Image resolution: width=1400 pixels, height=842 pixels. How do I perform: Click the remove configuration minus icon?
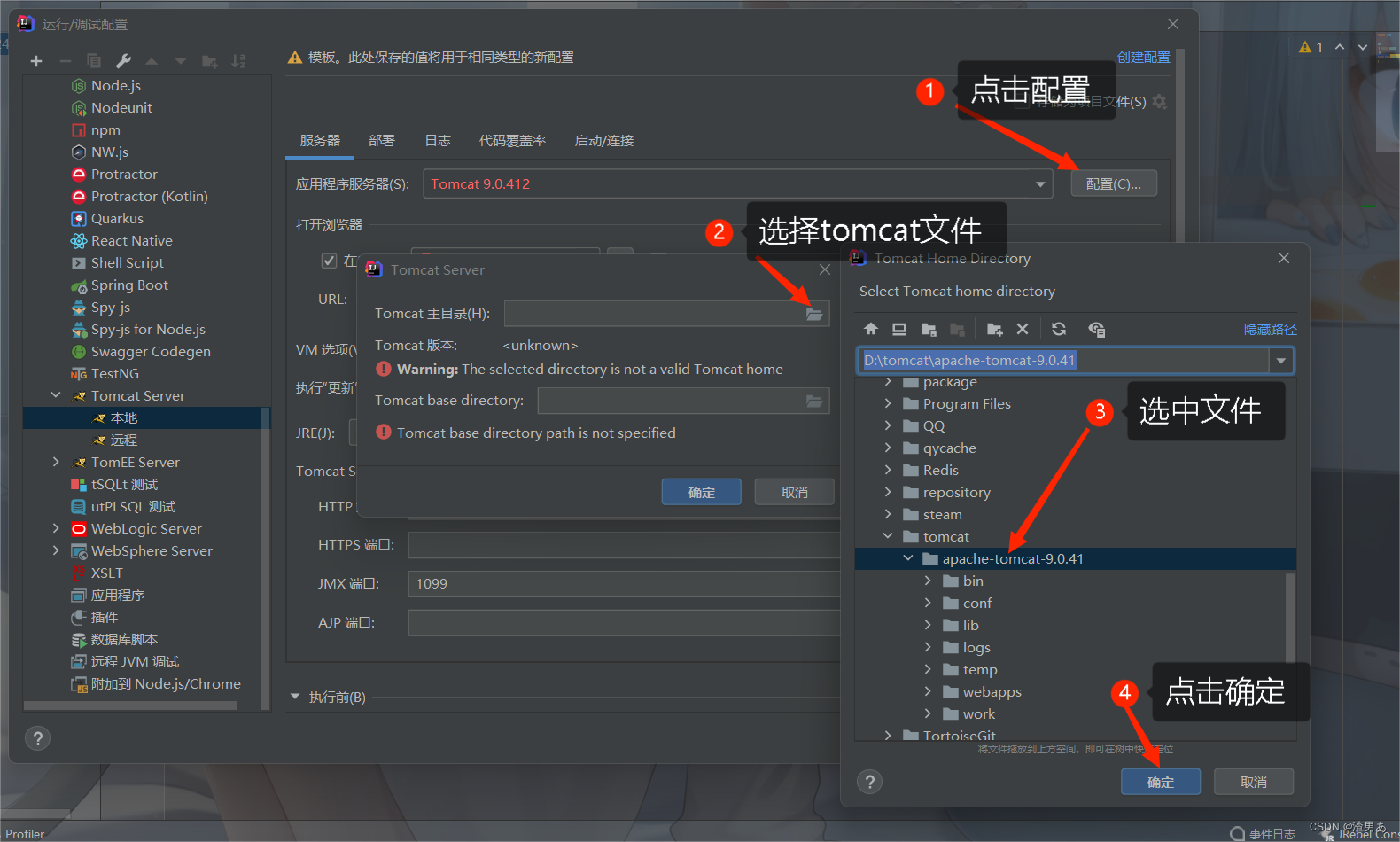click(65, 61)
